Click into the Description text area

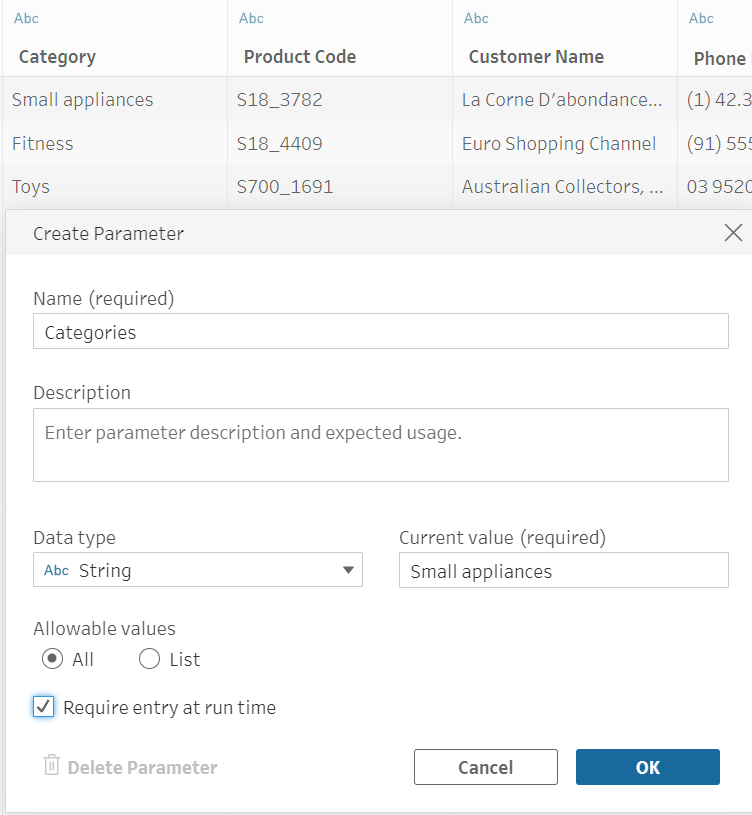(380, 445)
